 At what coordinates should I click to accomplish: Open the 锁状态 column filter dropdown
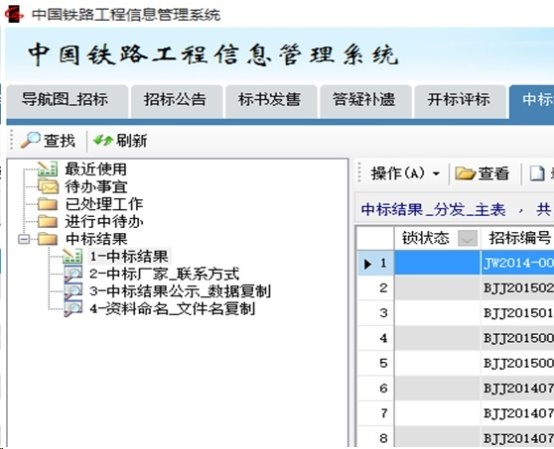[x=467, y=238]
